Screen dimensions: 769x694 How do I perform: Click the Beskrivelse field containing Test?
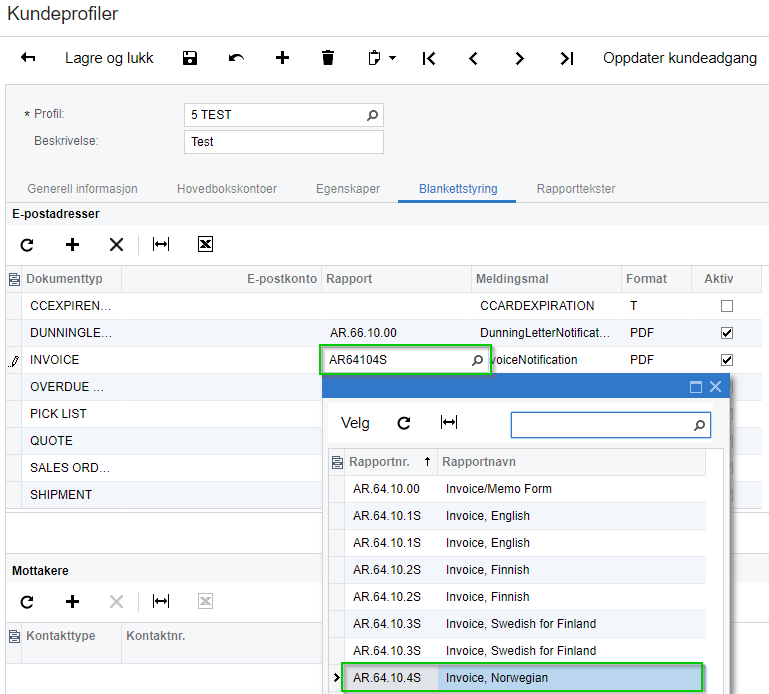[x=283, y=142]
